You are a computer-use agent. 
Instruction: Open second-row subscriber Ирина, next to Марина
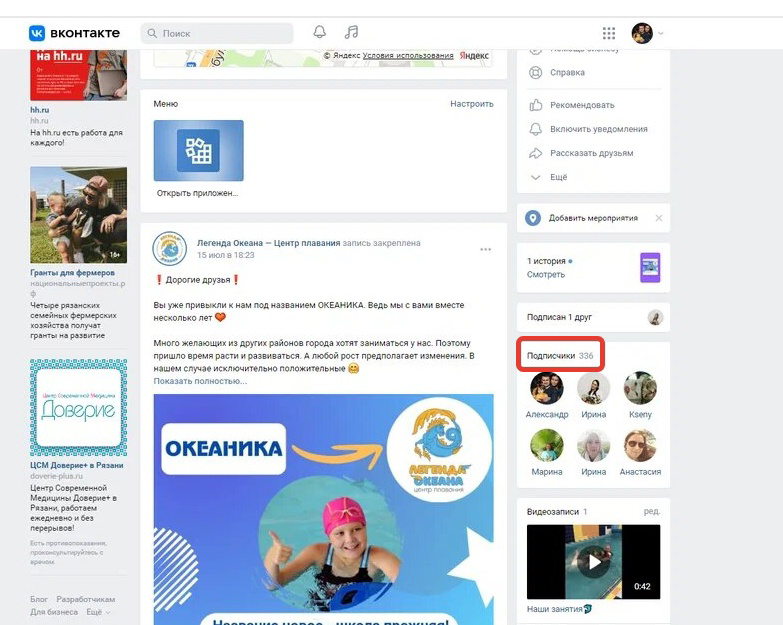(x=593, y=445)
